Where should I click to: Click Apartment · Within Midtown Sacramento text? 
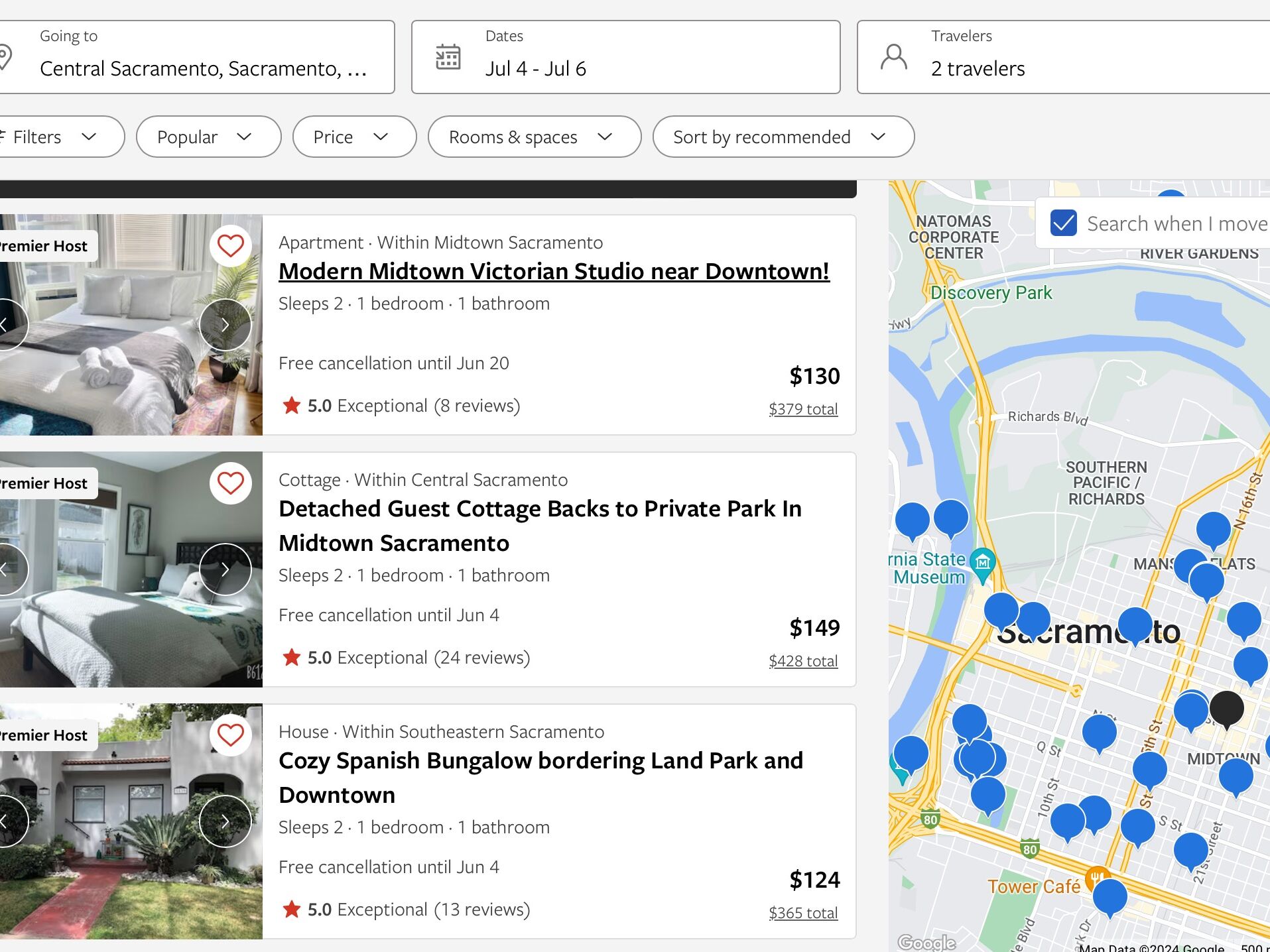(x=440, y=243)
